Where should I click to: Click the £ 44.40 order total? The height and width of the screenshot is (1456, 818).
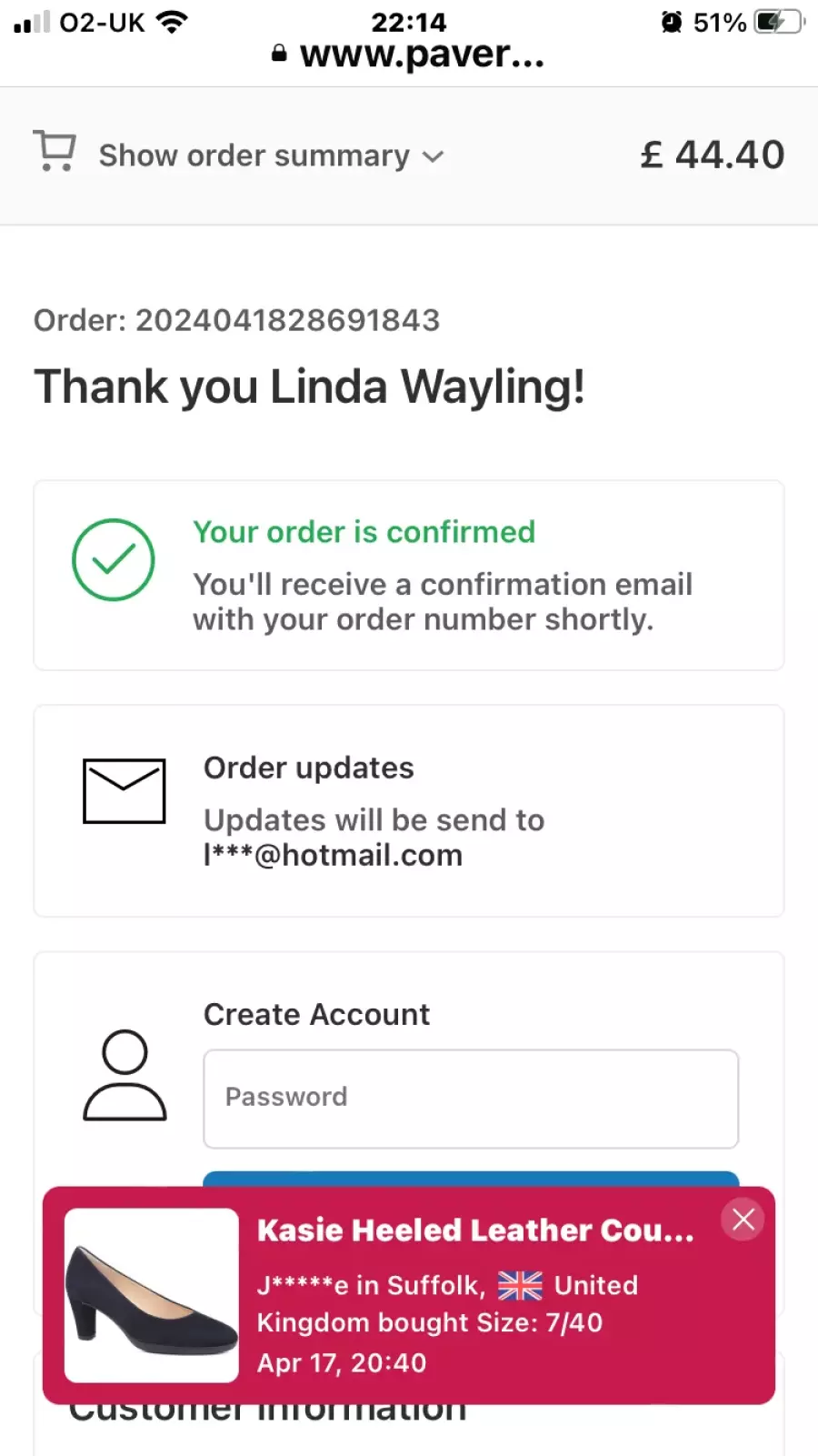tap(712, 155)
